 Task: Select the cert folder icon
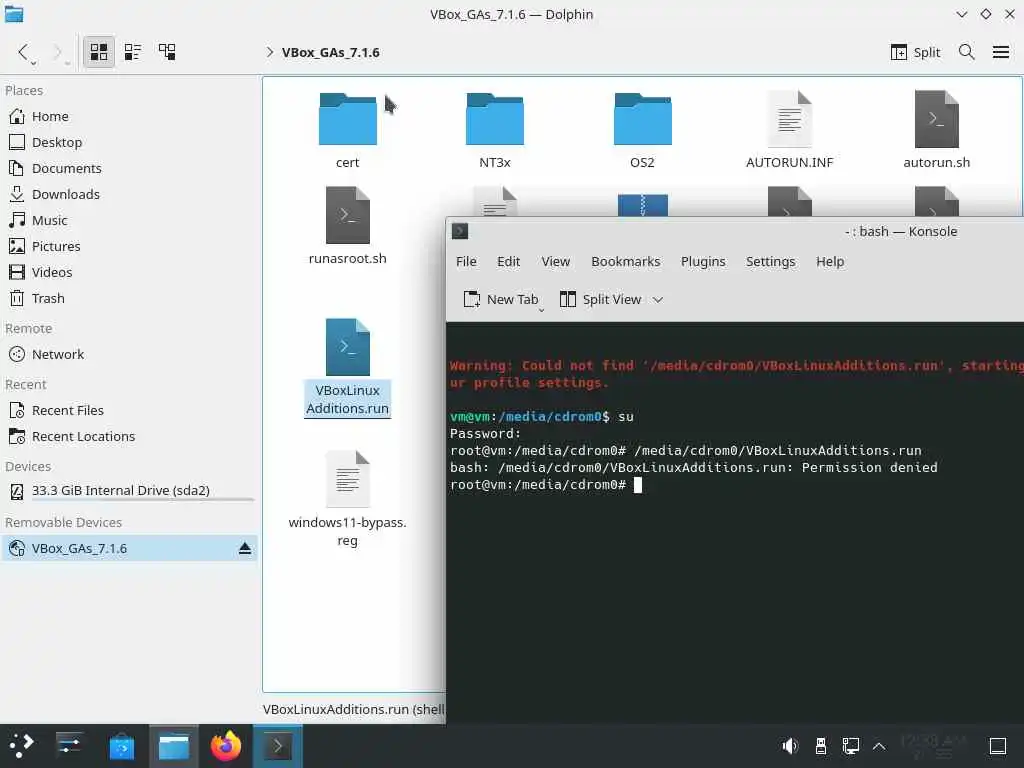click(347, 119)
